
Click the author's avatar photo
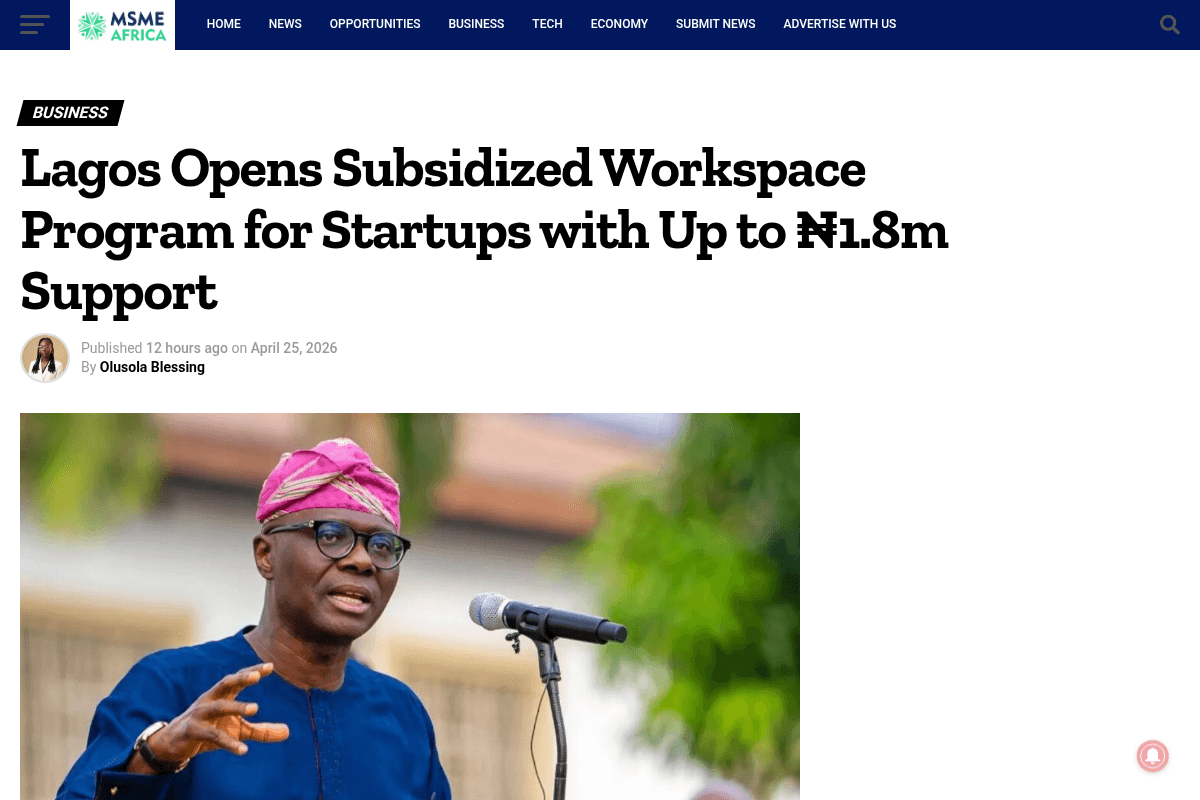[x=44, y=358]
